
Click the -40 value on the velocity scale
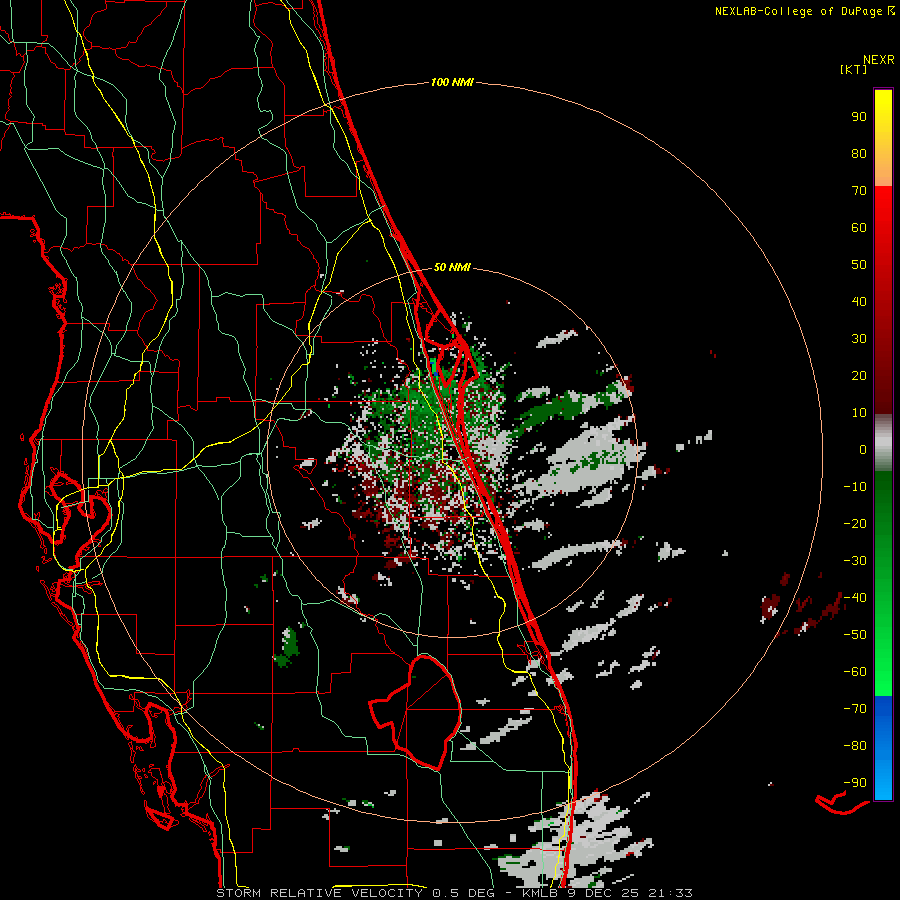pyautogui.click(x=855, y=598)
